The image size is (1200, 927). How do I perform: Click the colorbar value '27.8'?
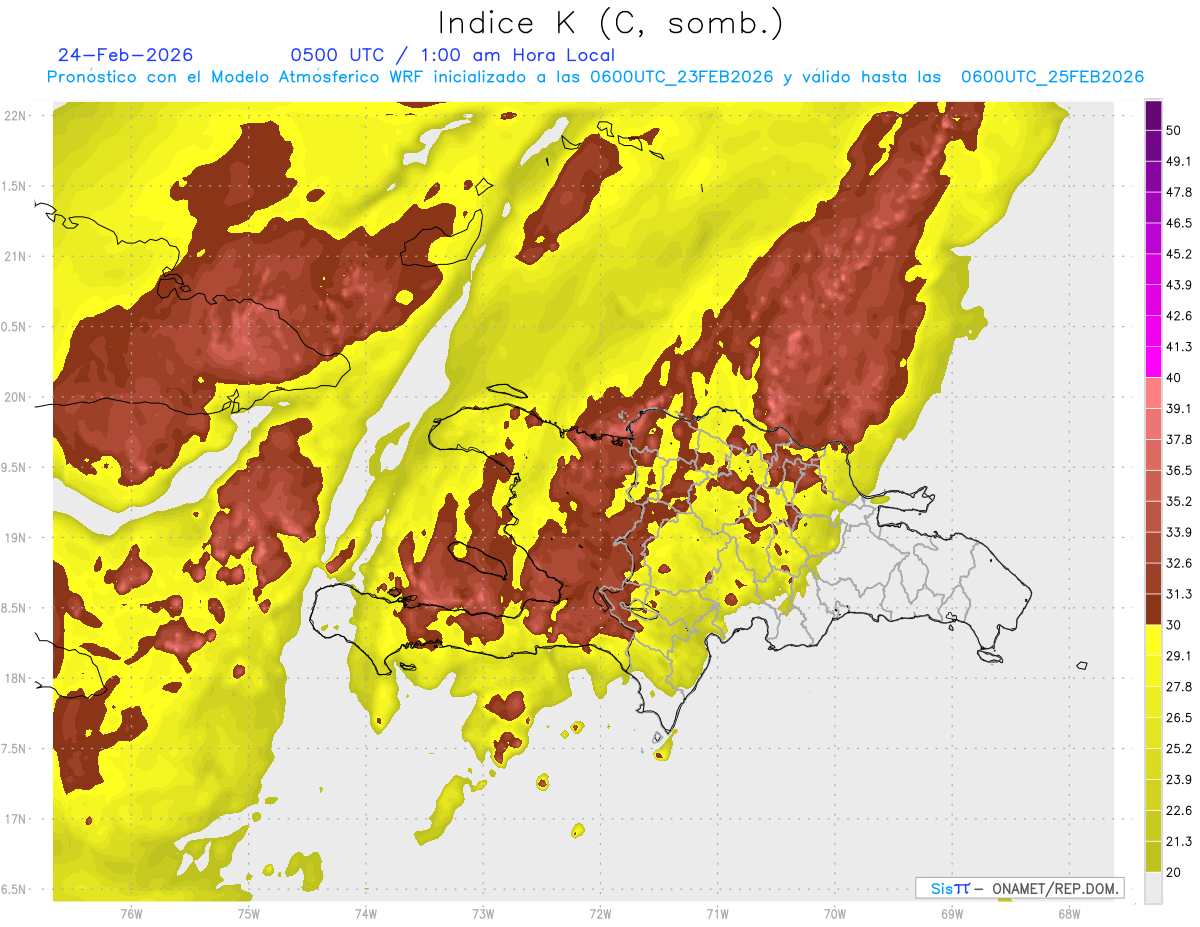click(x=1179, y=687)
